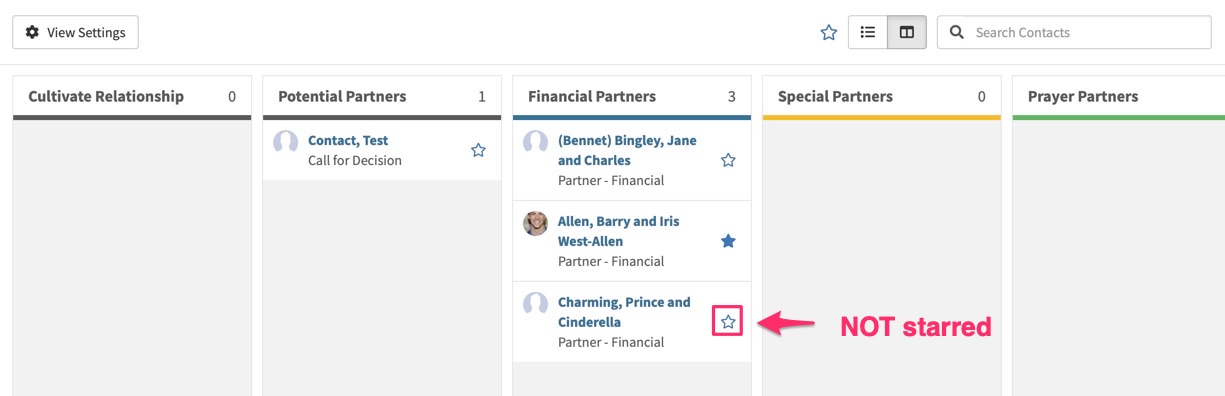
Task: Open Charming, Prince and Cinderella contact
Action: click(624, 312)
